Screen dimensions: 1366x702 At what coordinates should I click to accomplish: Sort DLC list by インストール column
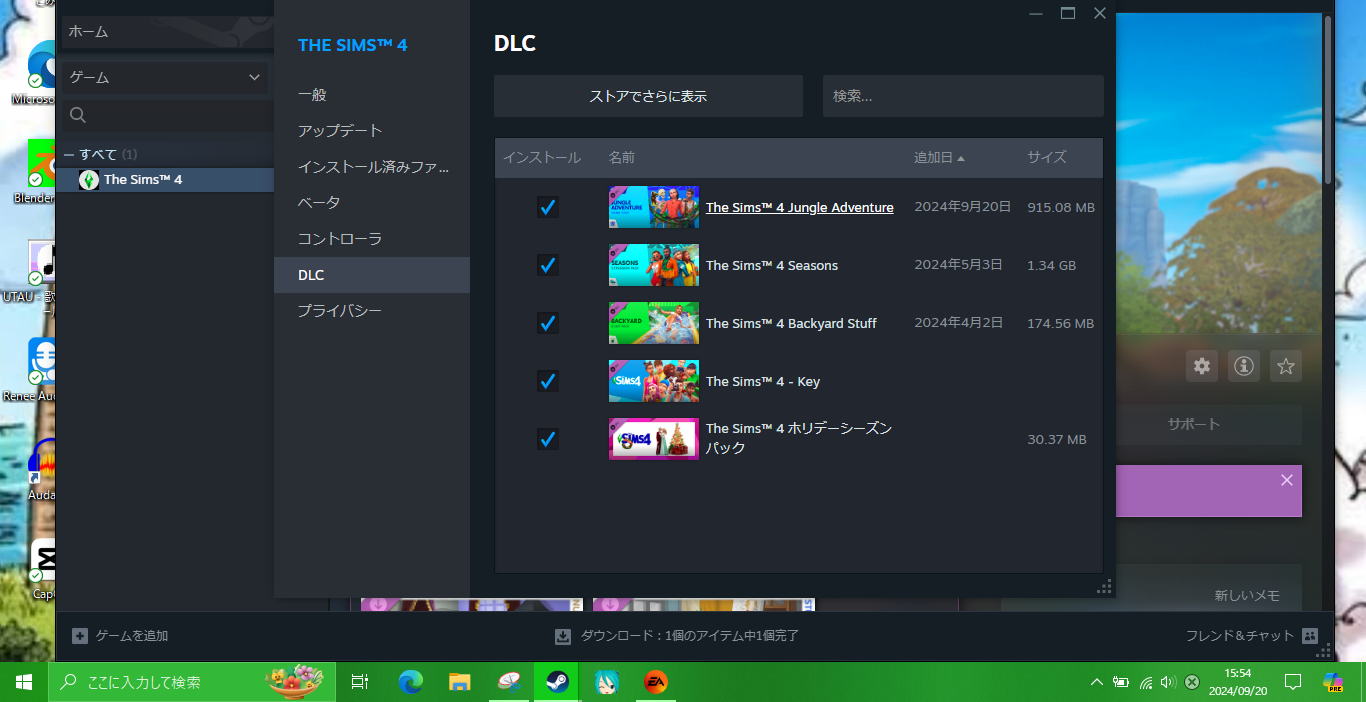pyautogui.click(x=541, y=157)
